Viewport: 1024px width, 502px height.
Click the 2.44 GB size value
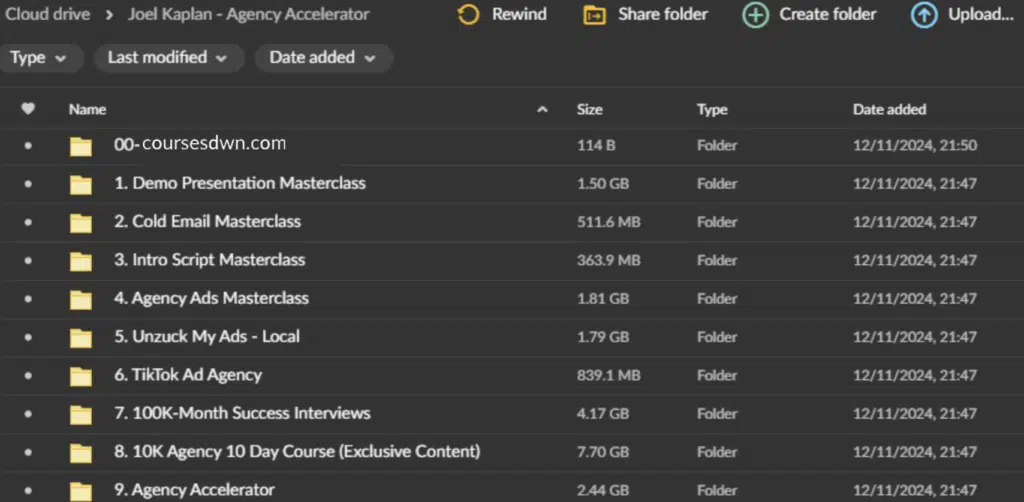(603, 491)
